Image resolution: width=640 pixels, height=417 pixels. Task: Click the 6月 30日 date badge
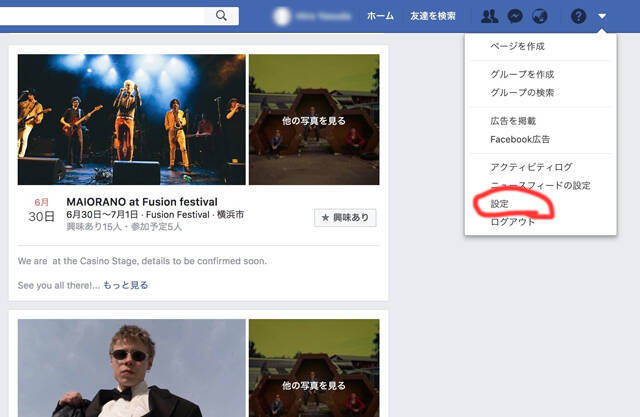pyautogui.click(x=41, y=211)
